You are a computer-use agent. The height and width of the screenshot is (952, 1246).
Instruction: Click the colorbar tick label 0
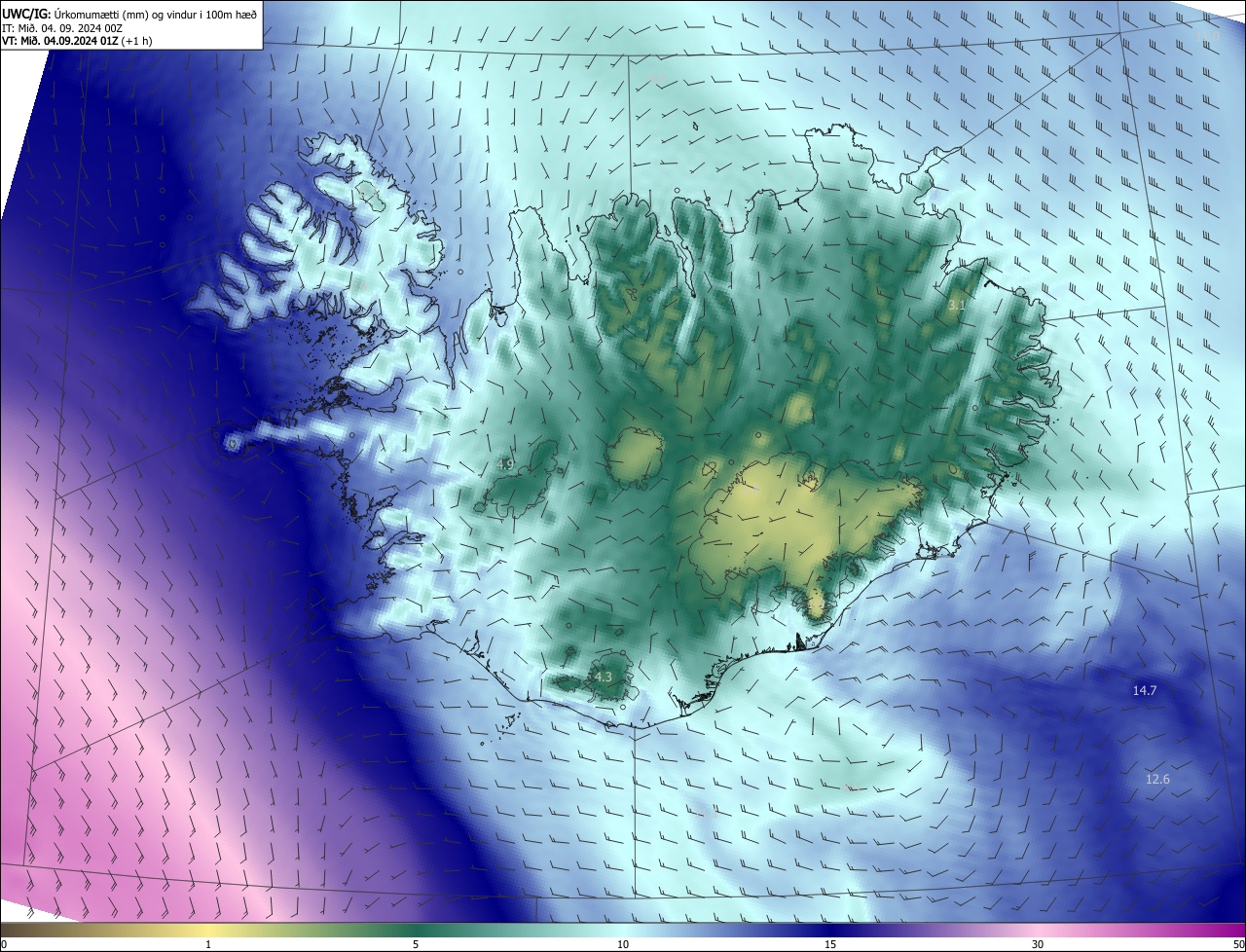point(4,944)
